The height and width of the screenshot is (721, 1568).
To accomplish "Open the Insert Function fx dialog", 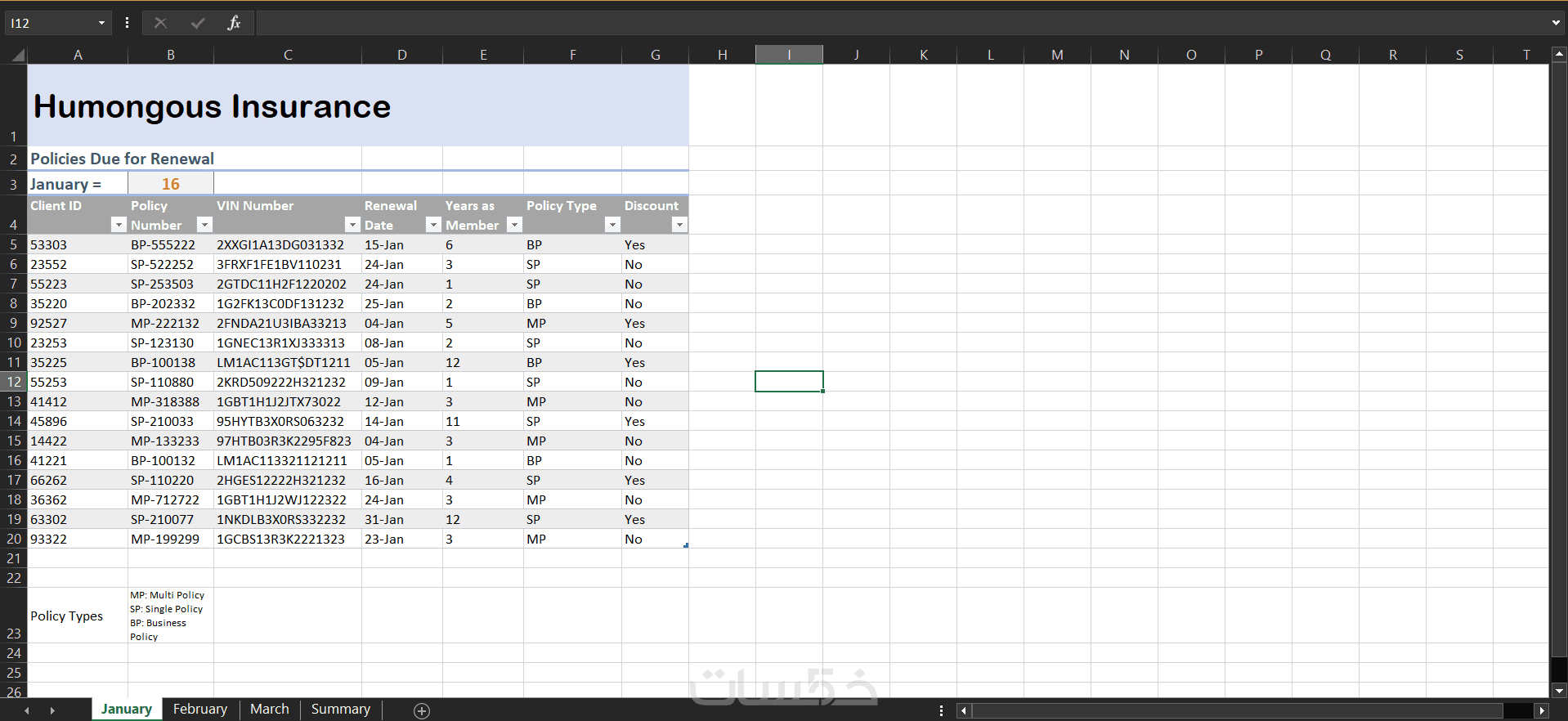I will pyautogui.click(x=234, y=23).
